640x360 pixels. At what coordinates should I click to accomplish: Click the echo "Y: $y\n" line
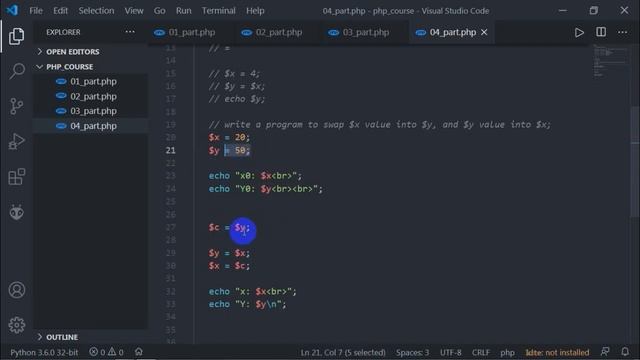[248, 304]
